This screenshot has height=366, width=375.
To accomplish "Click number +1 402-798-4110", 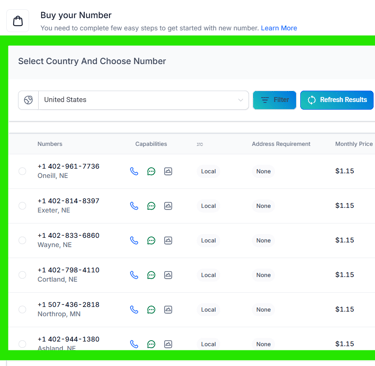I will click(x=68, y=270).
